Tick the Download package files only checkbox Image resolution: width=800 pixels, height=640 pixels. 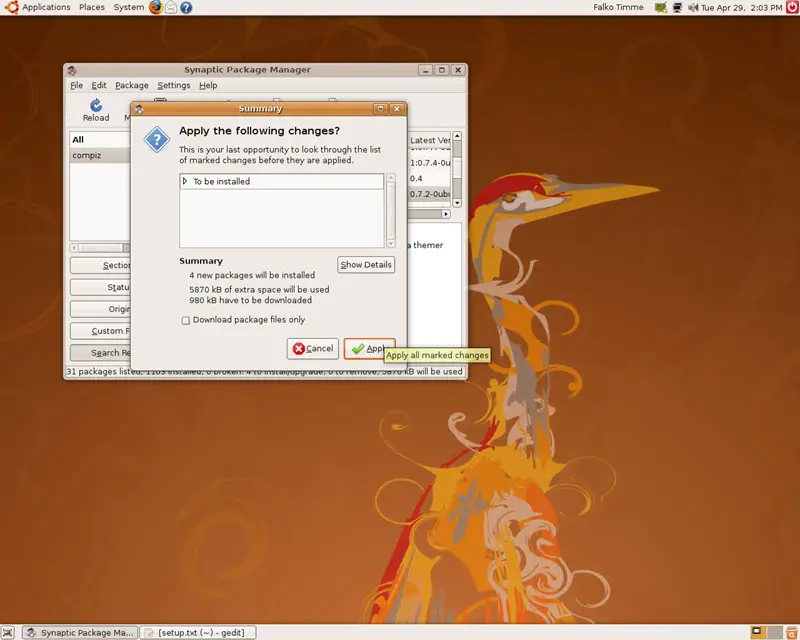pos(186,321)
